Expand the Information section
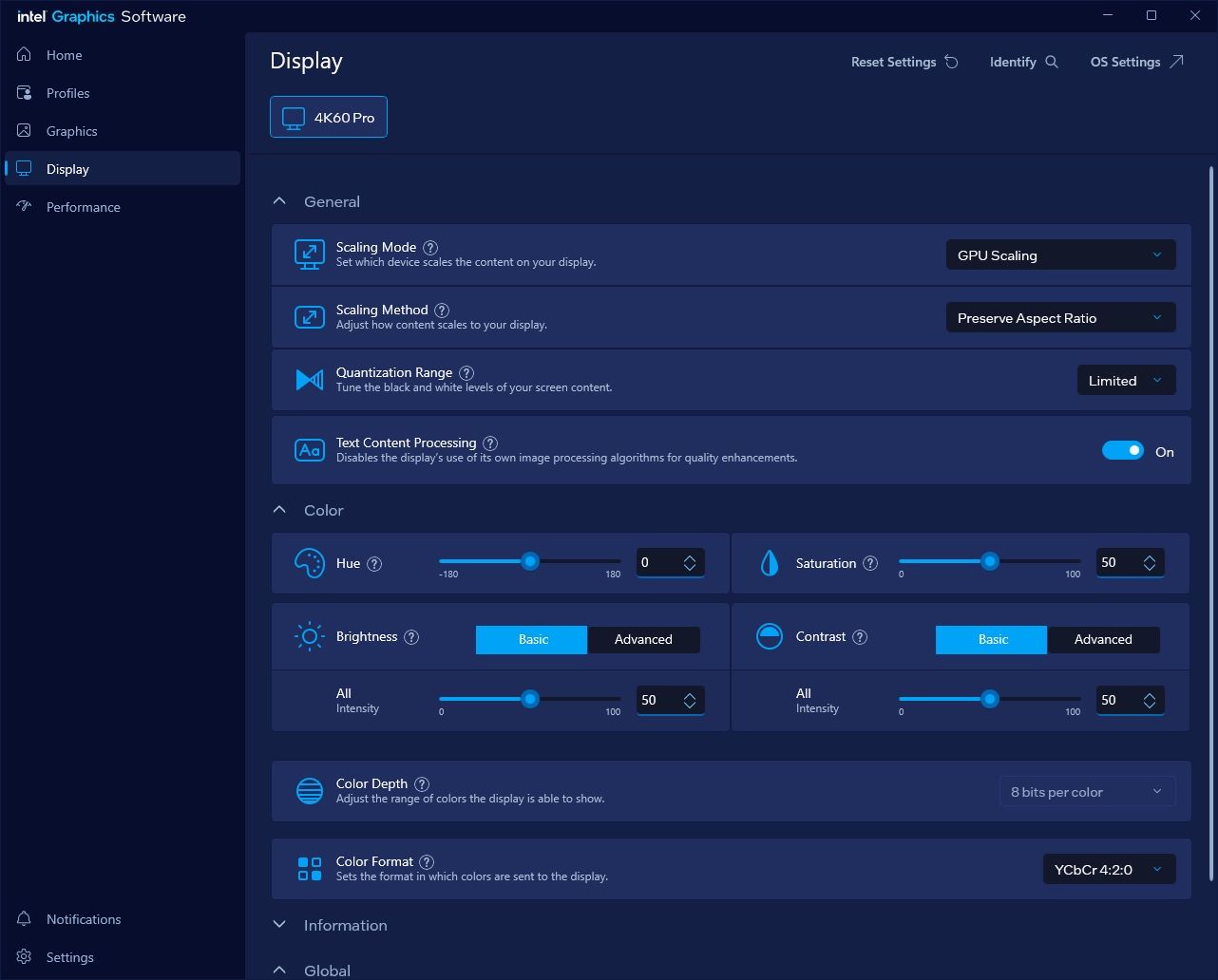The image size is (1218, 980). [x=279, y=924]
